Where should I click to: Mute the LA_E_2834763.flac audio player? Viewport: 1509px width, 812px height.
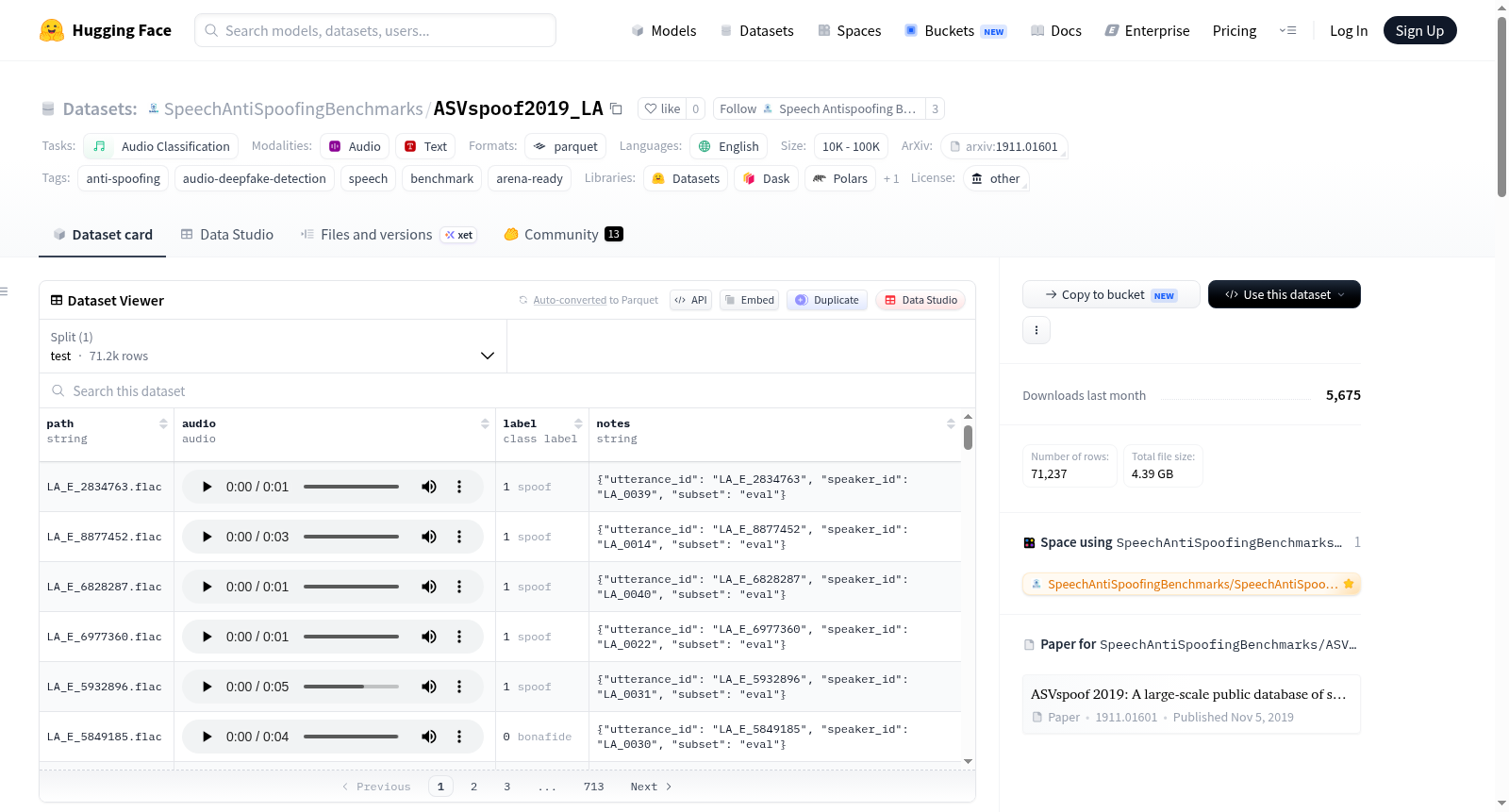[429, 487]
